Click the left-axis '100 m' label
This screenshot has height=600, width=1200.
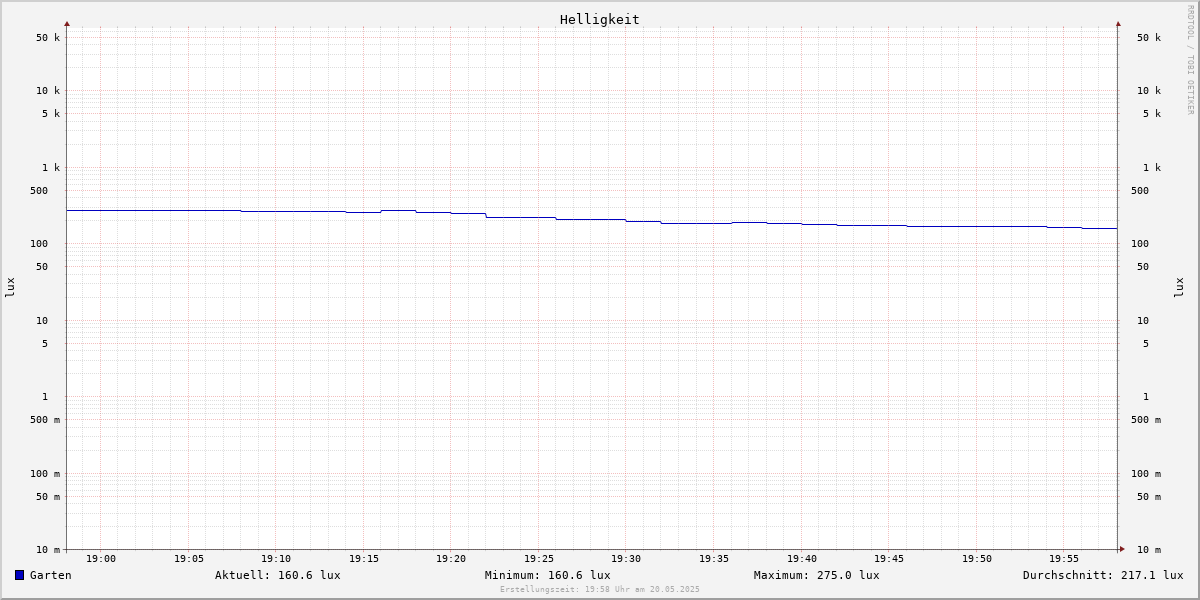[45, 474]
